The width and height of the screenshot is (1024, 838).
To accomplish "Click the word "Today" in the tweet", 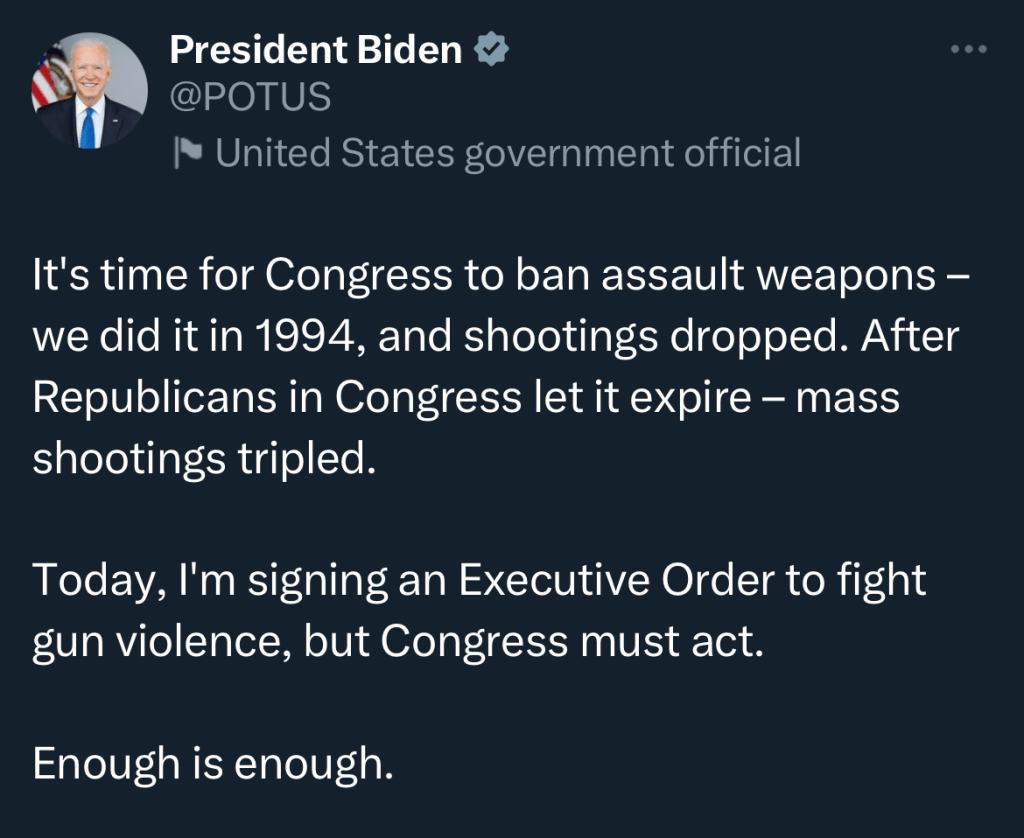I will pos(89,580).
